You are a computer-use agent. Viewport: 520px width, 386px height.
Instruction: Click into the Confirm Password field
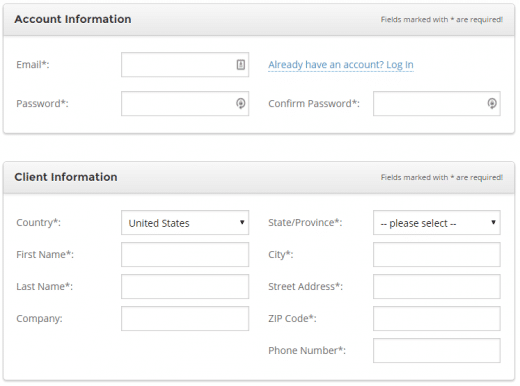pyautogui.click(x=437, y=104)
